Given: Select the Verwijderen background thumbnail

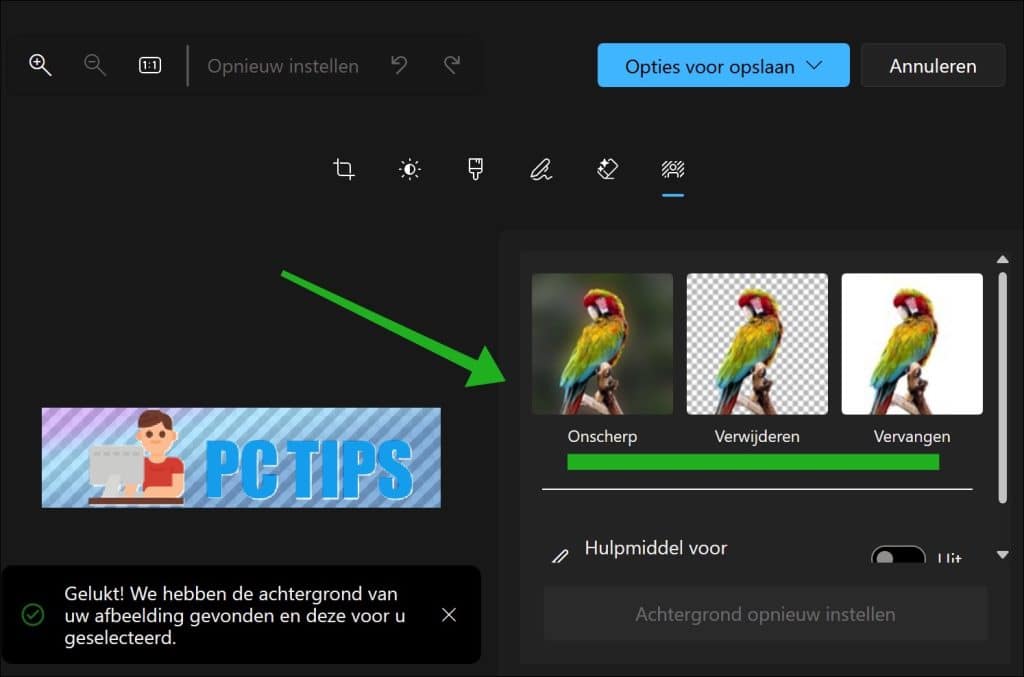Looking at the screenshot, I should pyautogui.click(x=757, y=344).
